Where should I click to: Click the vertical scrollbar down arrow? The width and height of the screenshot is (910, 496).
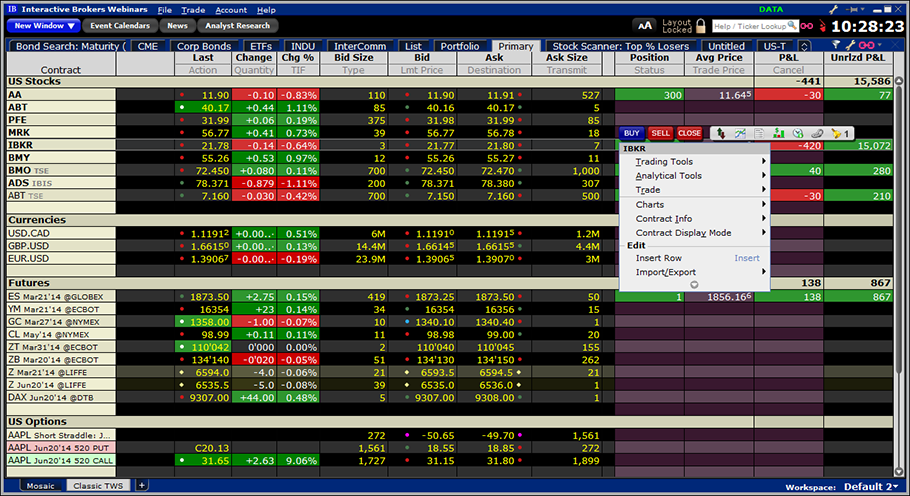[x=899, y=472]
